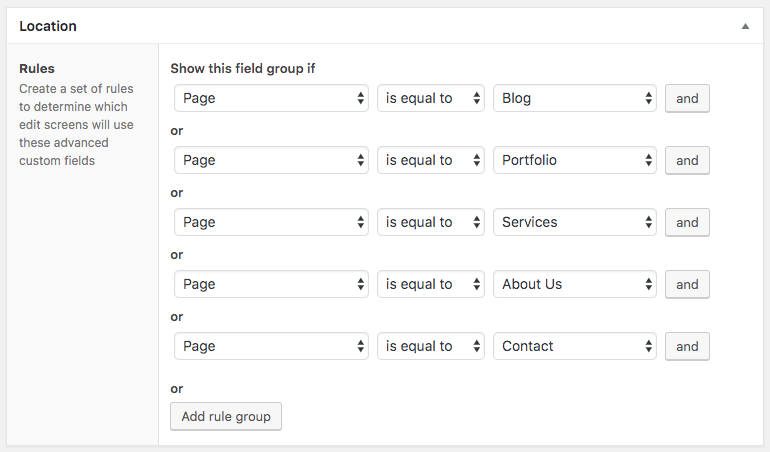Open the Services value dropdown
This screenshot has height=452, width=770.
(x=575, y=222)
